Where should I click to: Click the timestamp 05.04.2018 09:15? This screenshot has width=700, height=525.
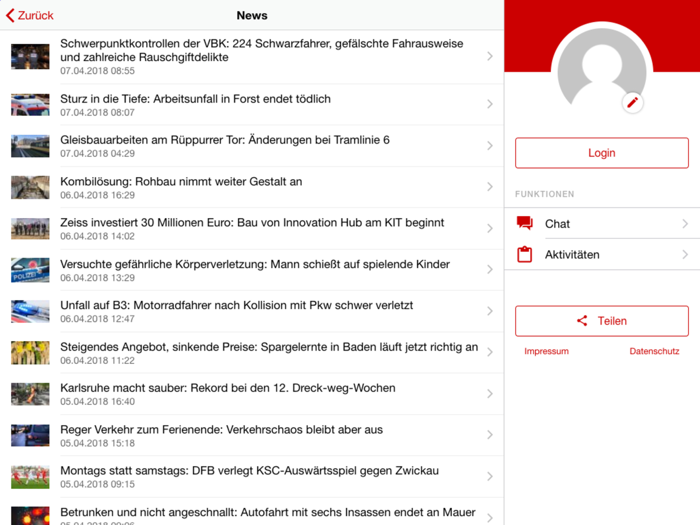97,484
